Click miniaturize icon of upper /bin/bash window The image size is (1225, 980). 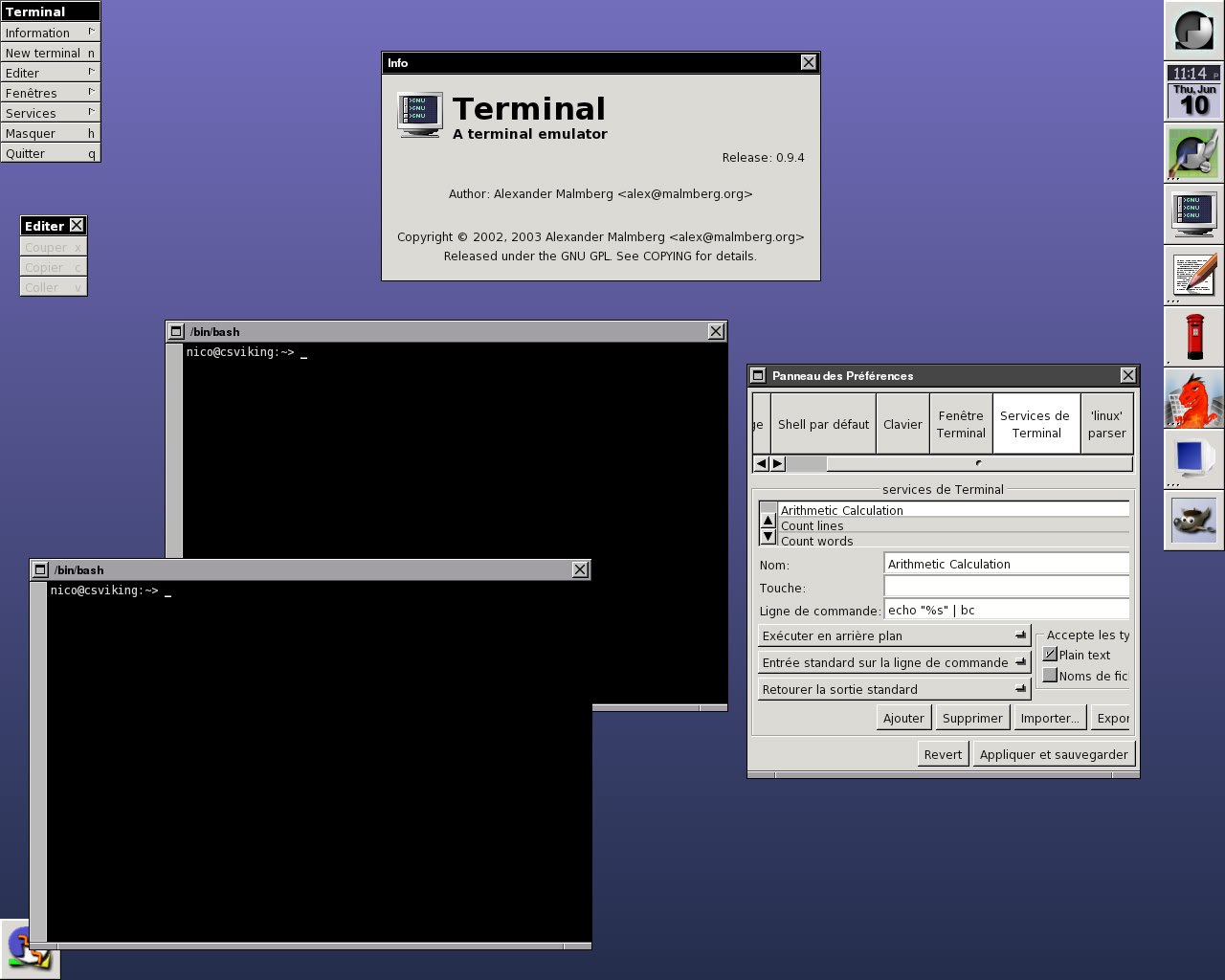tap(176, 331)
